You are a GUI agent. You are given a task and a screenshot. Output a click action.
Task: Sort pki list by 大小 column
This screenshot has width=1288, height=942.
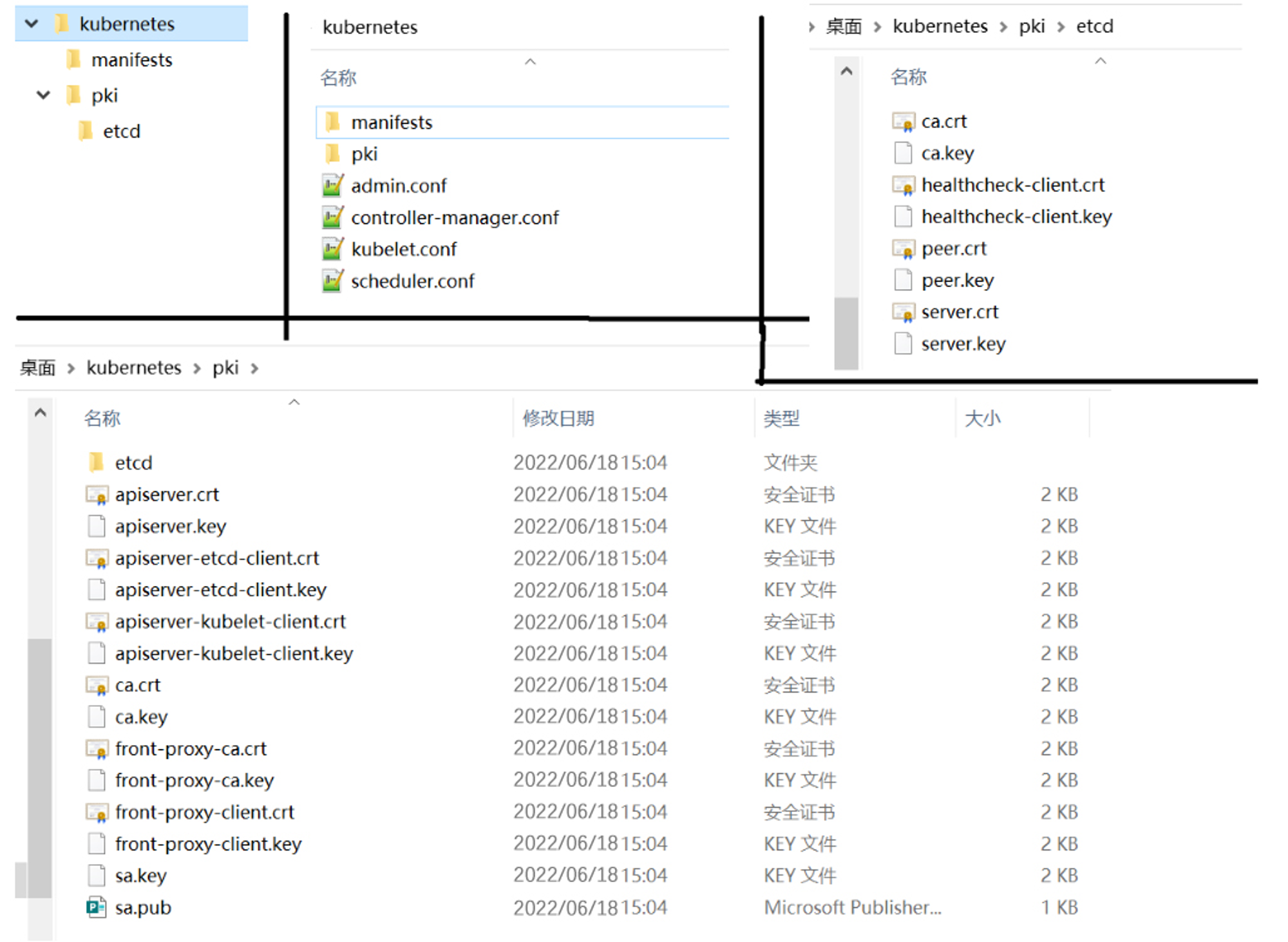pos(983,419)
